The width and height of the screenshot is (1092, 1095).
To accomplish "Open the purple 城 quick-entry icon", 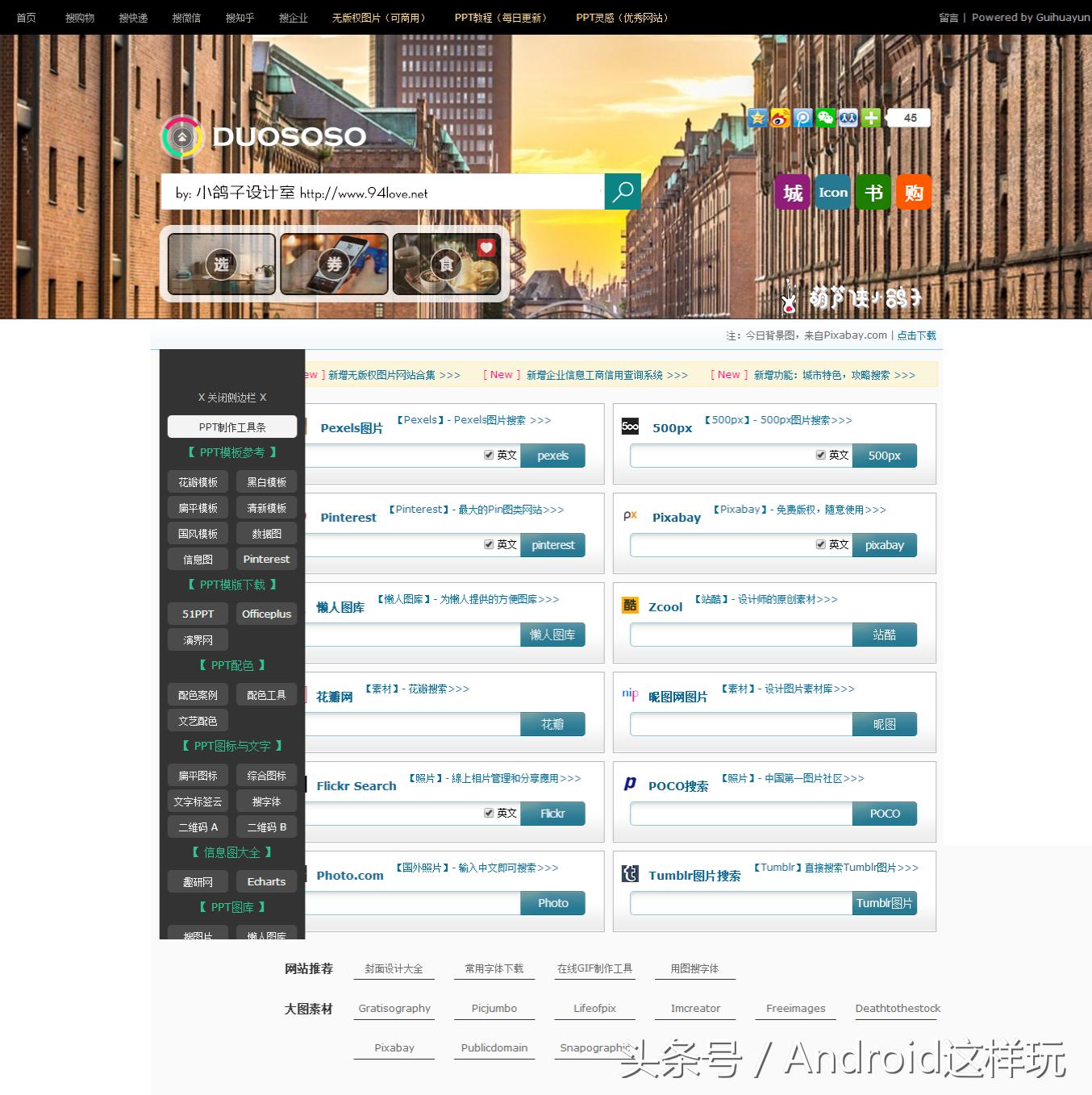I will point(791,192).
